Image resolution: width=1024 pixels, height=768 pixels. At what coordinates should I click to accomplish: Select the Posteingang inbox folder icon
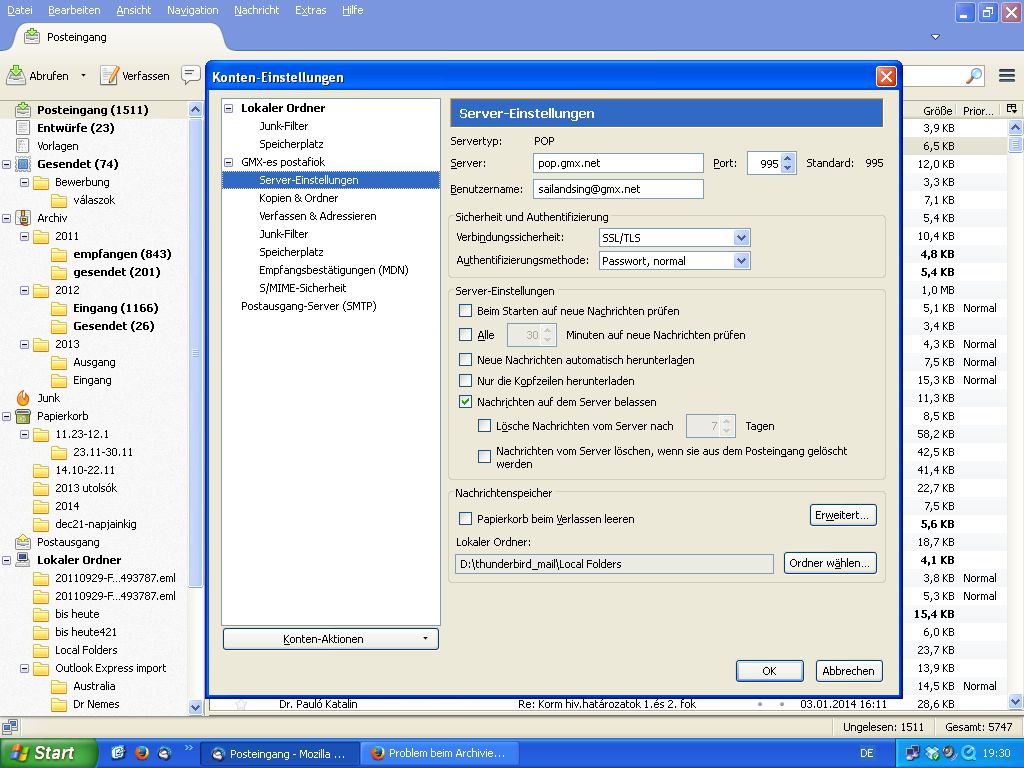23,110
